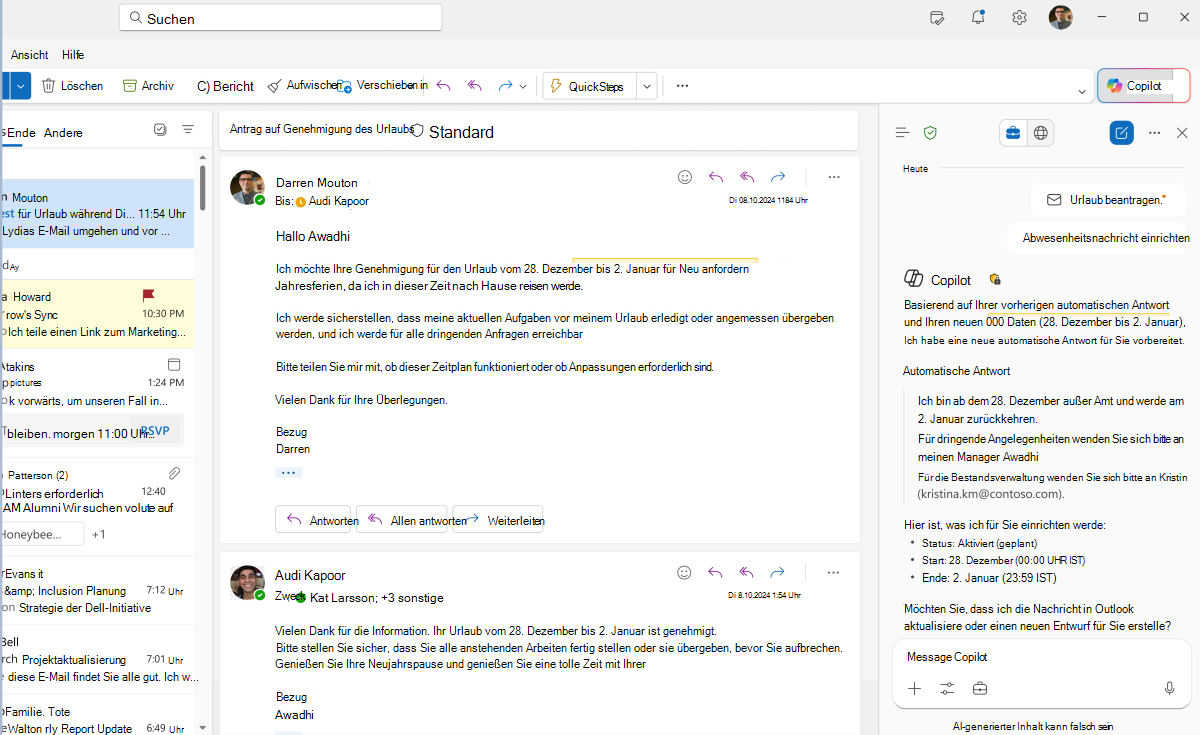This screenshot has height=735, width=1200.
Task: Click the calendar icon on Atakins email
Action: (x=174, y=365)
